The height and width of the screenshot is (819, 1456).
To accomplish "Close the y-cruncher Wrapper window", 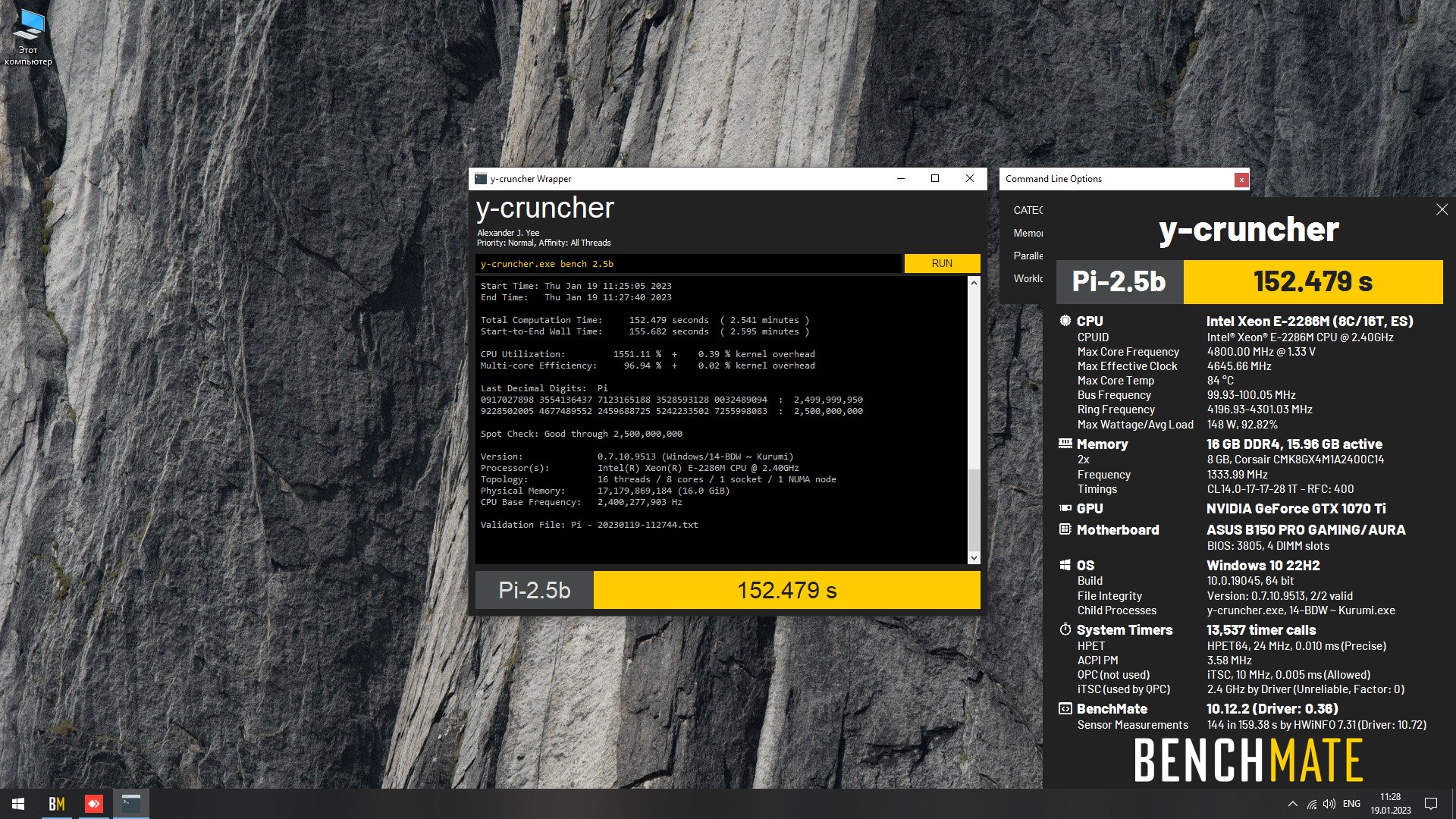I will tap(969, 179).
